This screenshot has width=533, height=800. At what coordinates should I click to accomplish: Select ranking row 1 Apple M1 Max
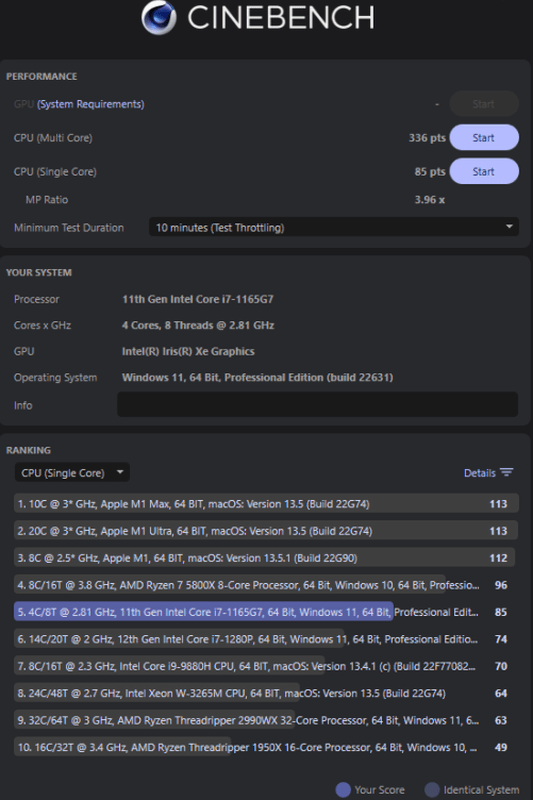click(x=266, y=504)
